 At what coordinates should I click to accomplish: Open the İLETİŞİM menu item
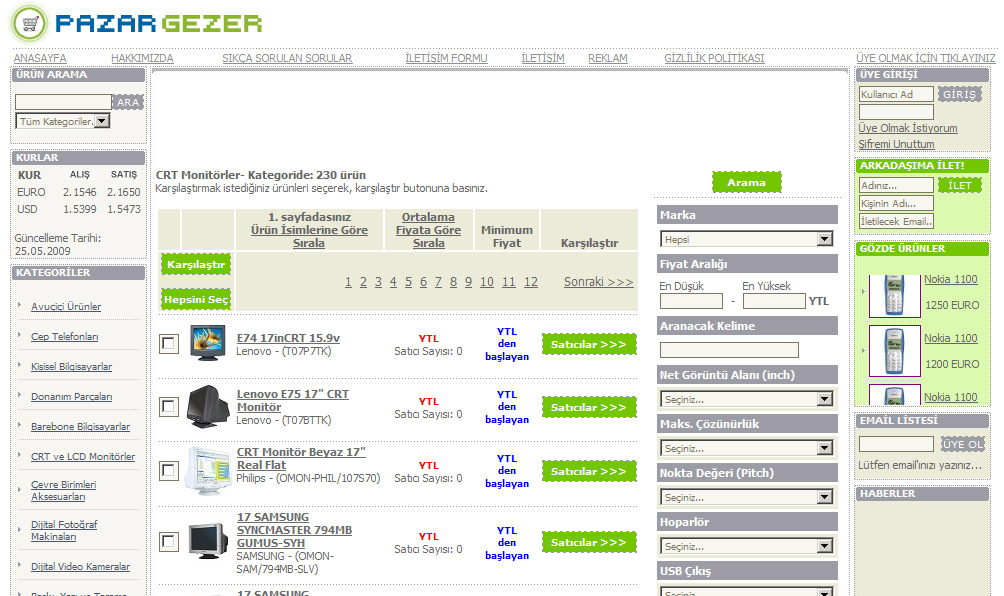point(543,58)
